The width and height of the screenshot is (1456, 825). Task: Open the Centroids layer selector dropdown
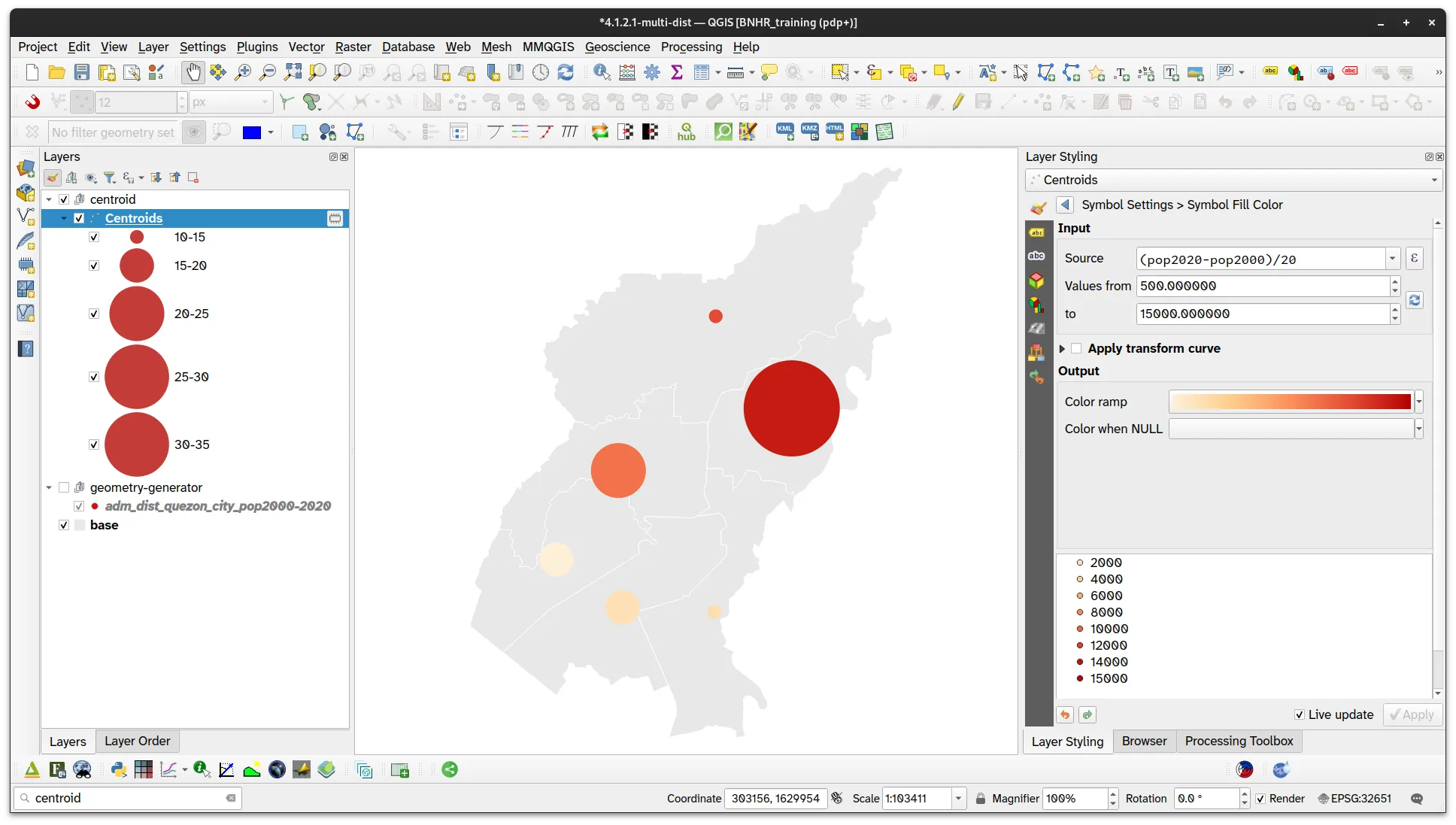[x=1233, y=180]
